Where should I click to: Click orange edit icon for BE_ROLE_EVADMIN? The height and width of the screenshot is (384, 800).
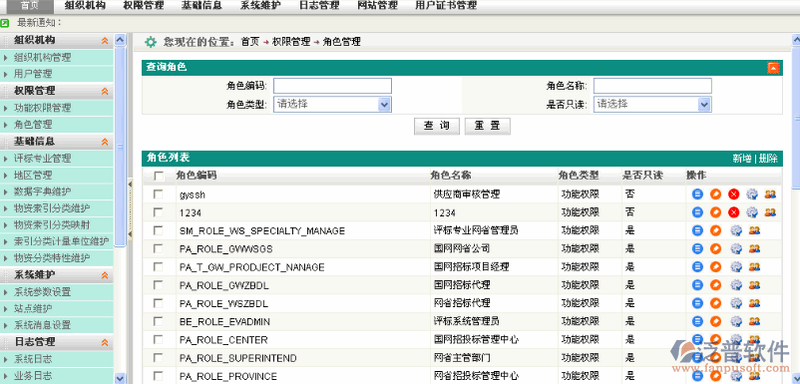716,321
